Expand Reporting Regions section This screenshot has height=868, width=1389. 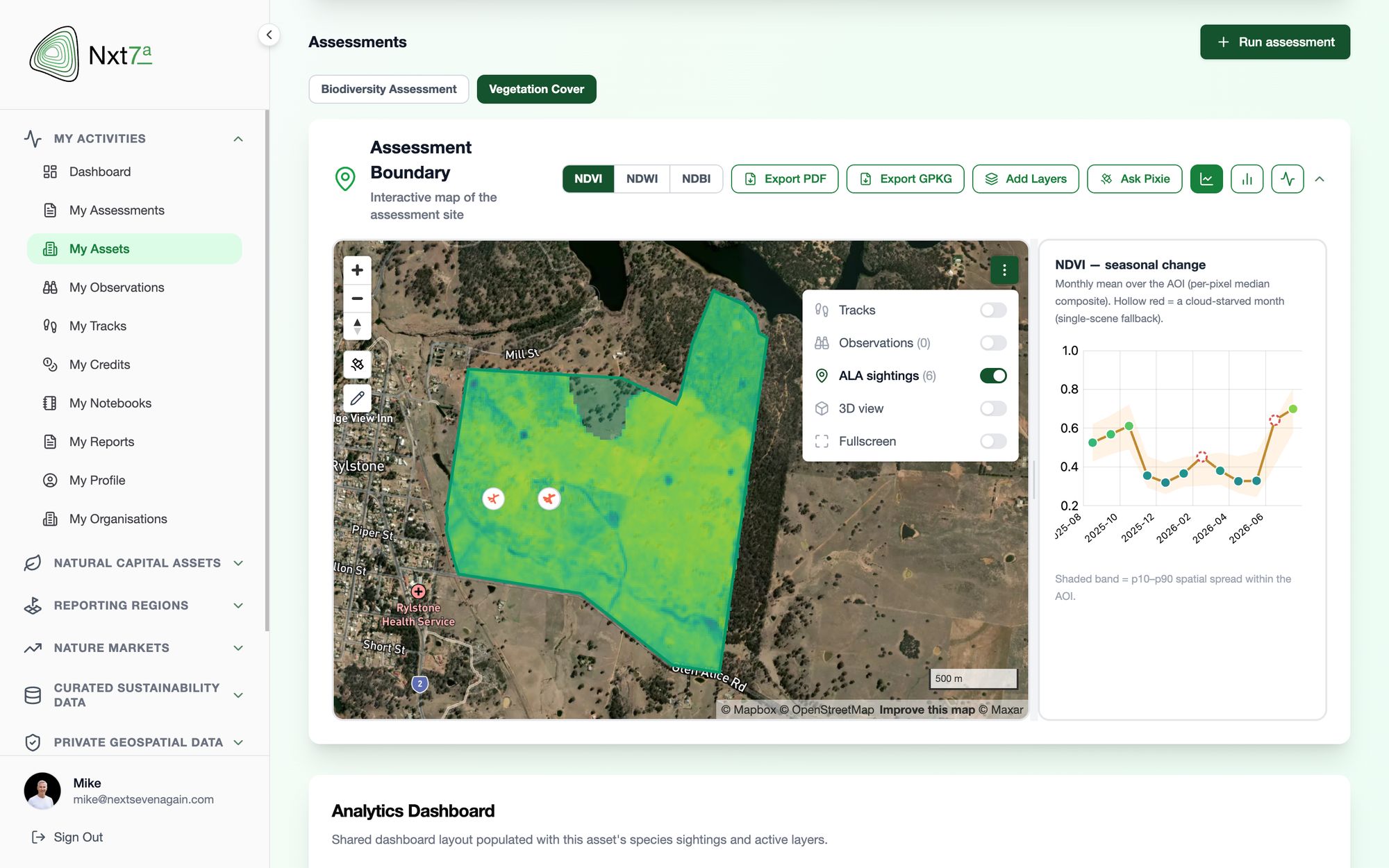click(238, 606)
